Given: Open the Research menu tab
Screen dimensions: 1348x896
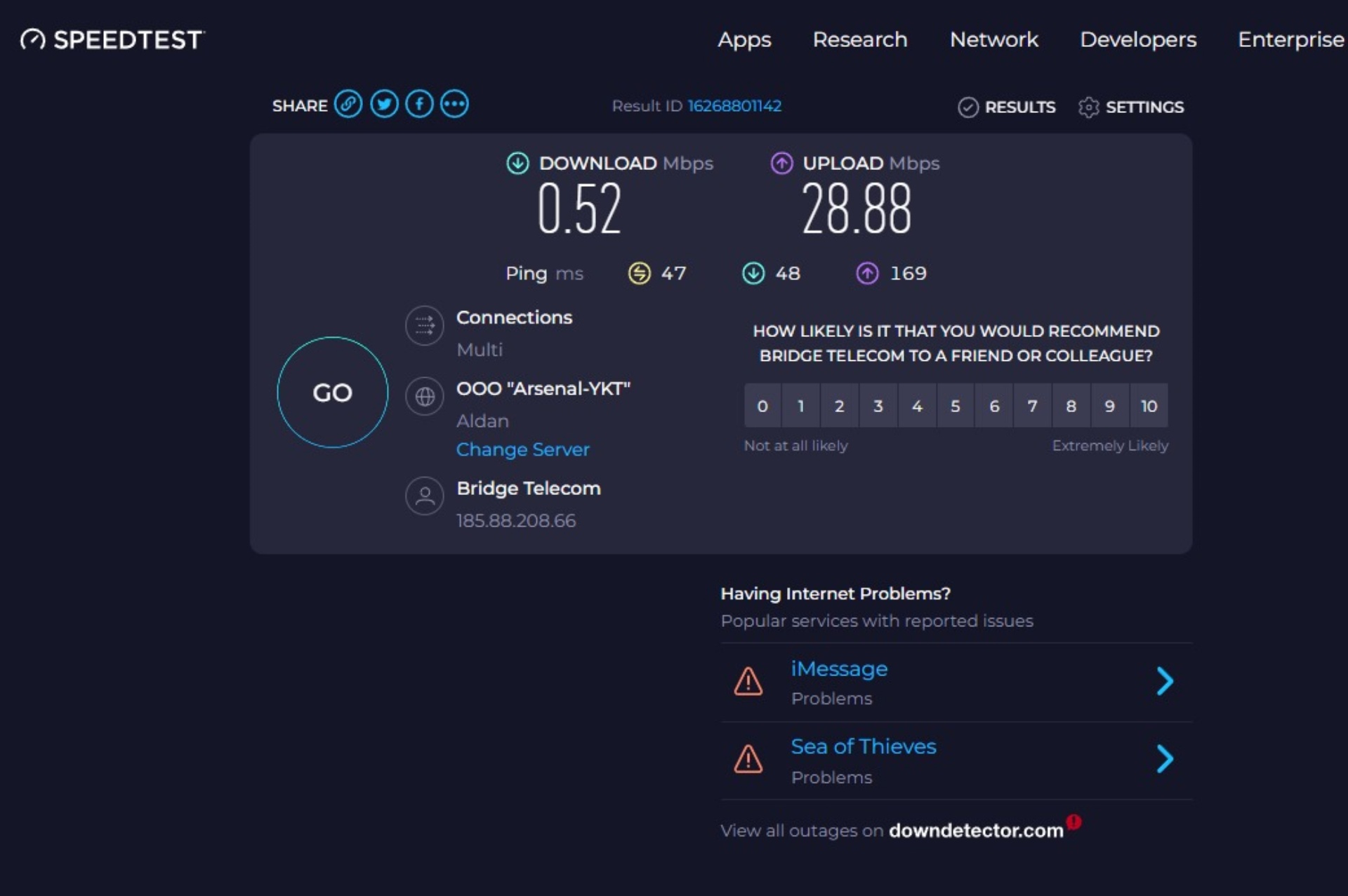Looking at the screenshot, I should [x=858, y=40].
